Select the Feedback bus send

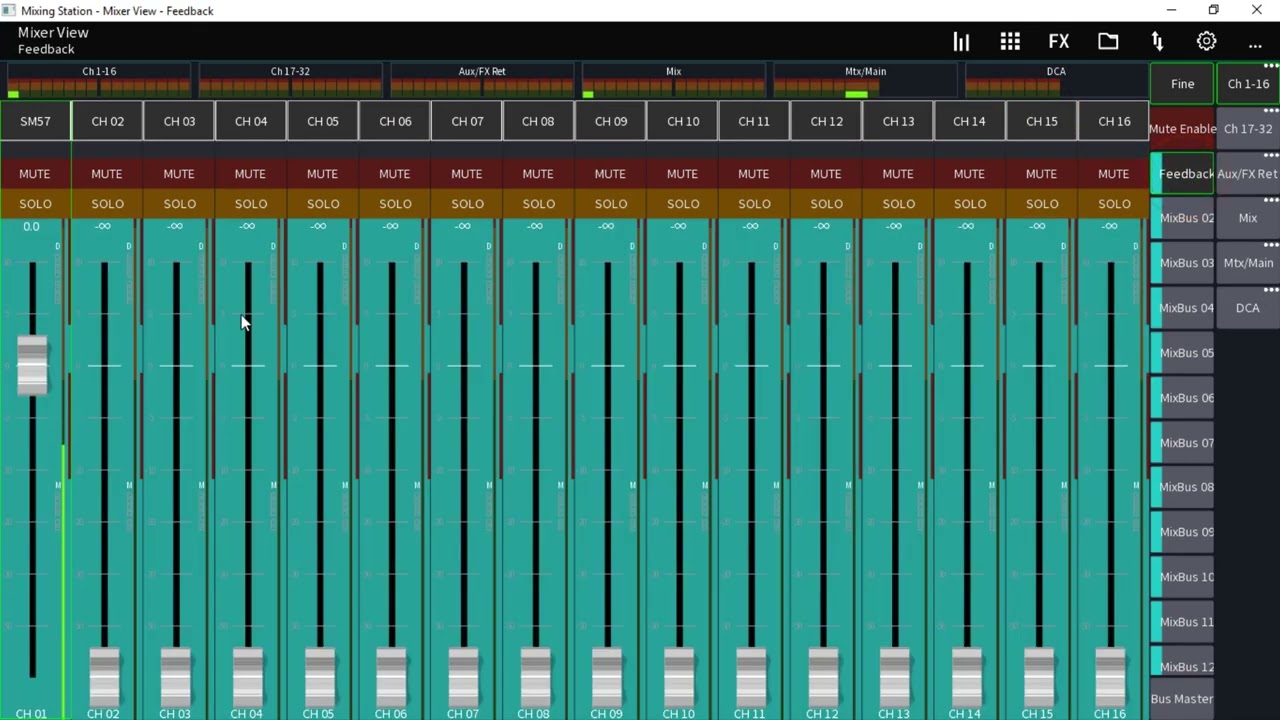coord(1182,174)
